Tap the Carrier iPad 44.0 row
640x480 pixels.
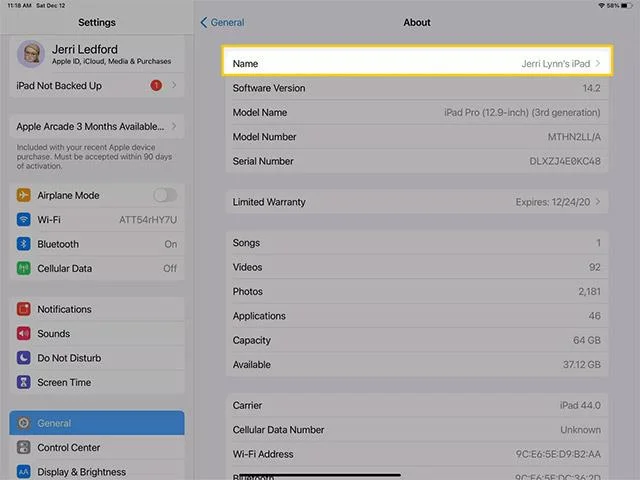(x=417, y=405)
